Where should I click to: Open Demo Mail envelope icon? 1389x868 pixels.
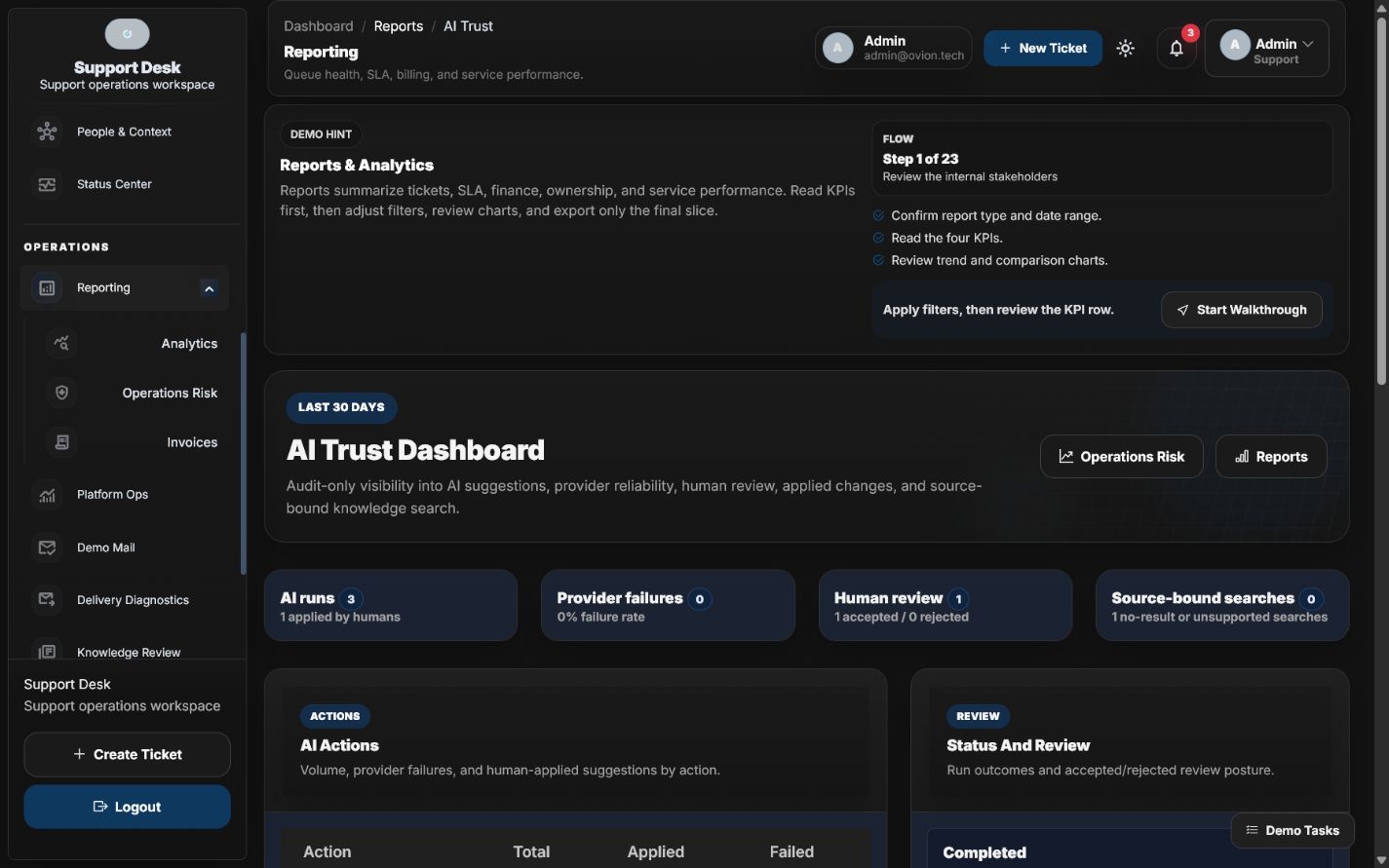tap(47, 547)
